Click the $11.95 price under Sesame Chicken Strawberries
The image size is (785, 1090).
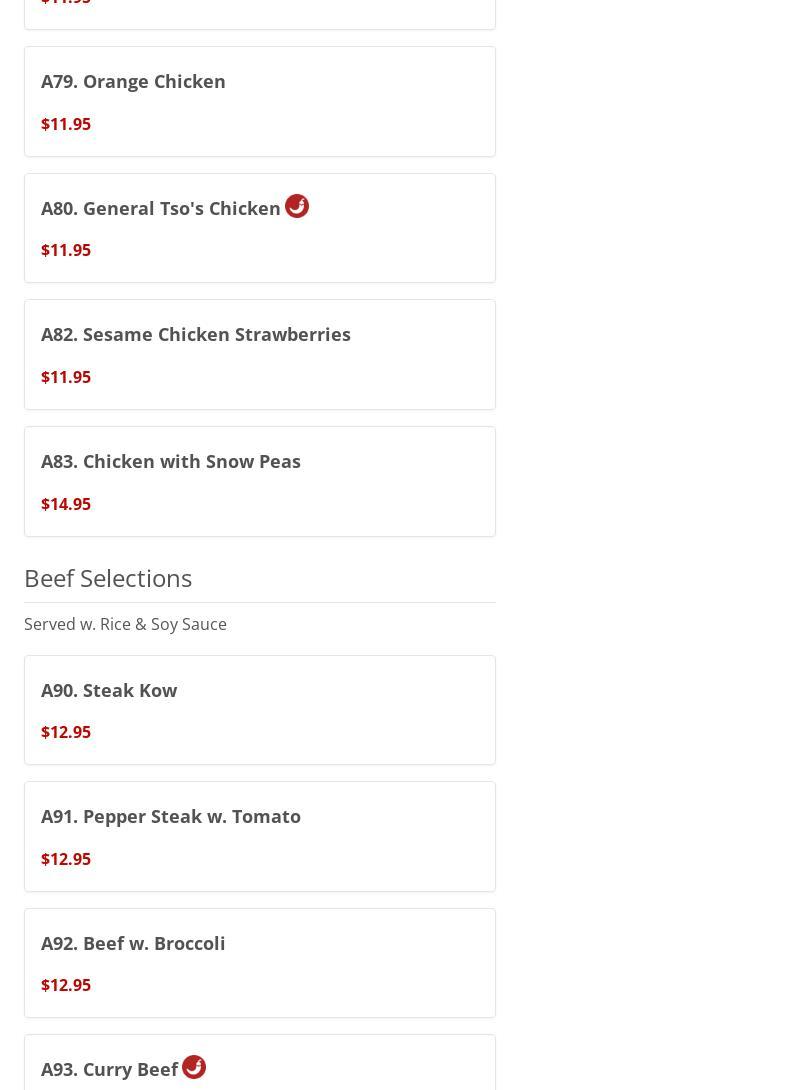click(x=66, y=377)
